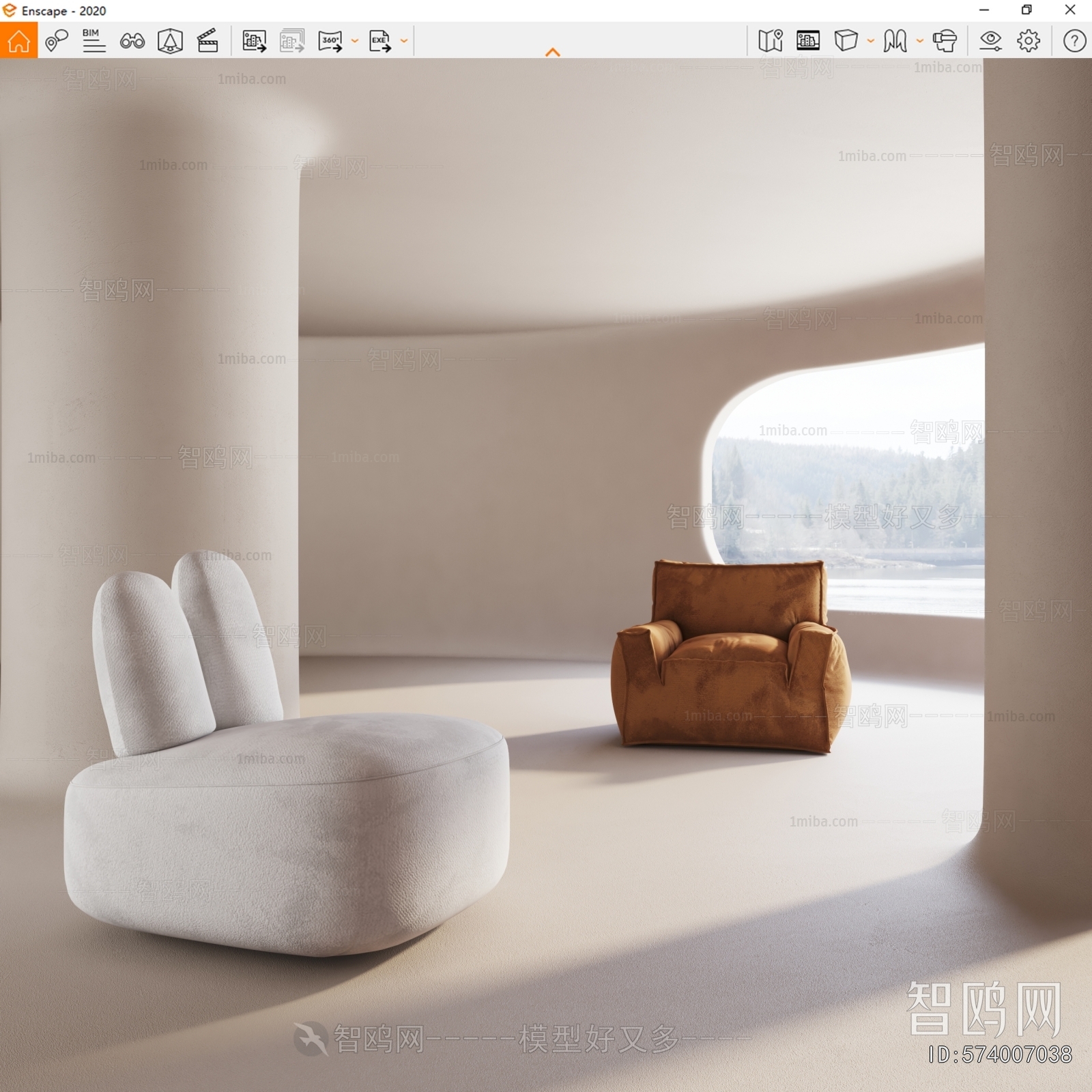Open the asset library panel icon
The width and height of the screenshot is (1092, 1092).
pyautogui.click(x=808, y=41)
